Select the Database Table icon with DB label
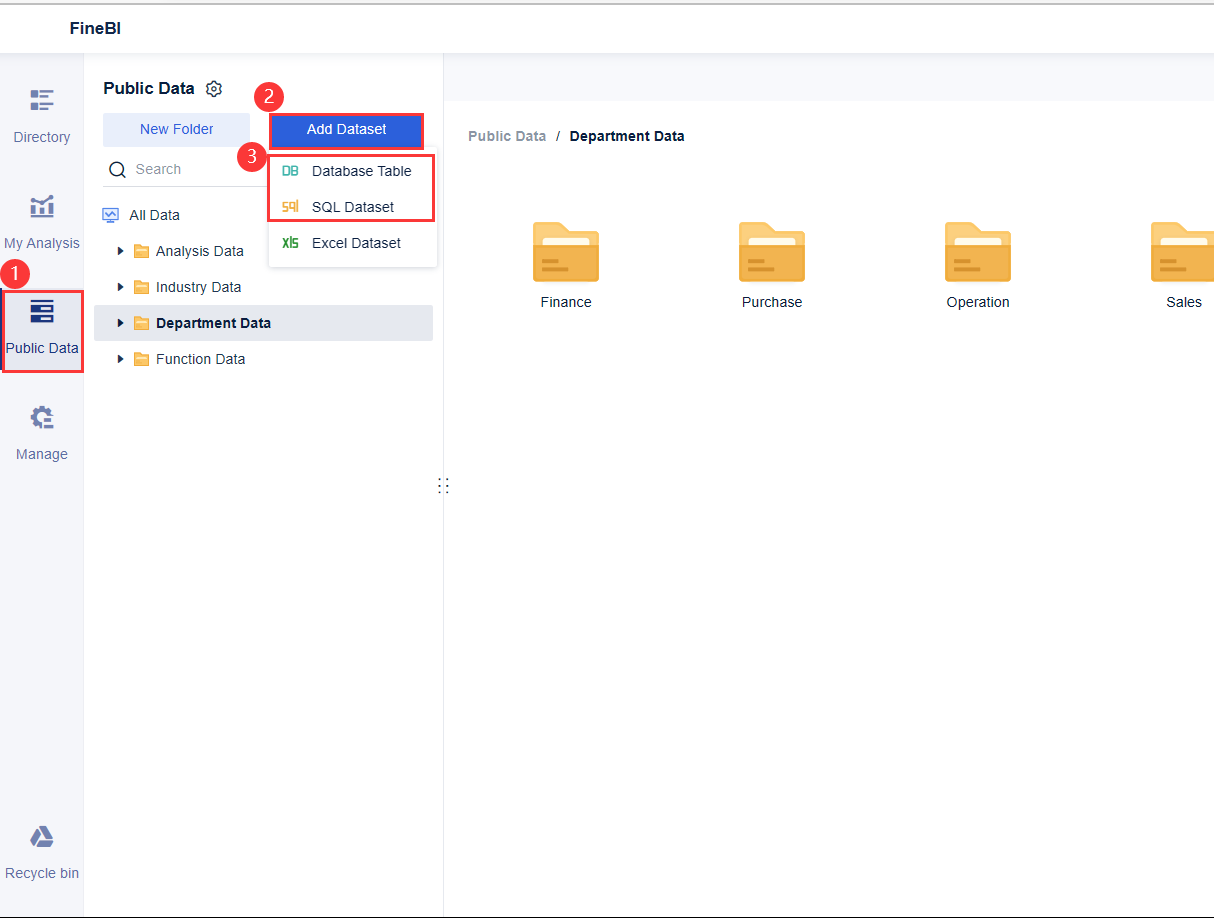Image resolution: width=1214 pixels, height=918 pixels. (290, 170)
